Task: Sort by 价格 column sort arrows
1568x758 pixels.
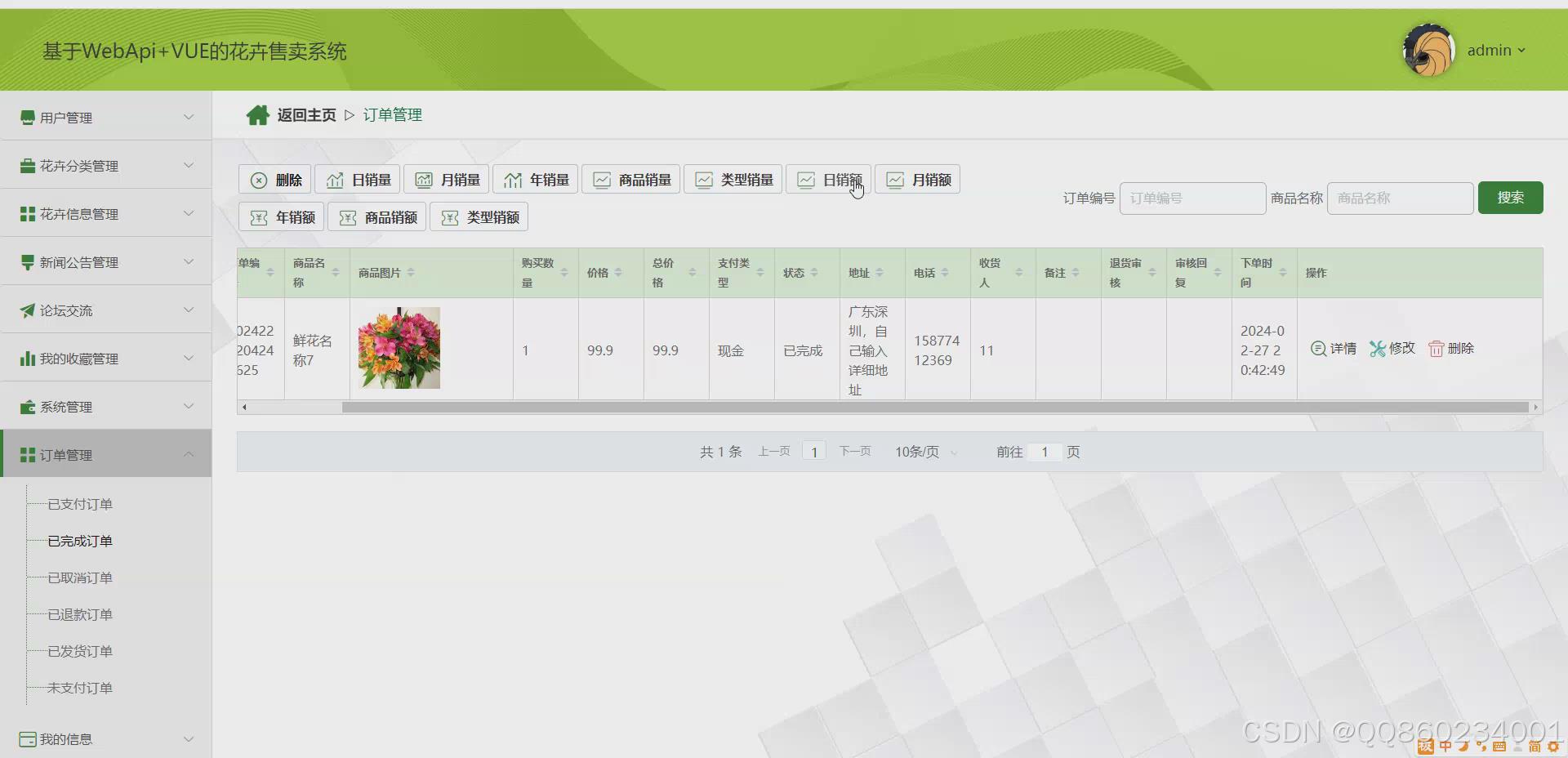Action: pos(618,273)
